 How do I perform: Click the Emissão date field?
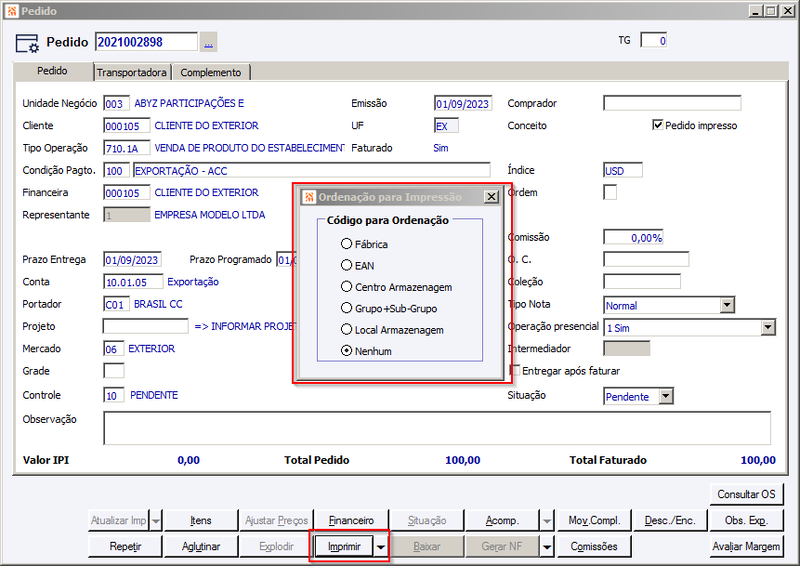pos(463,104)
